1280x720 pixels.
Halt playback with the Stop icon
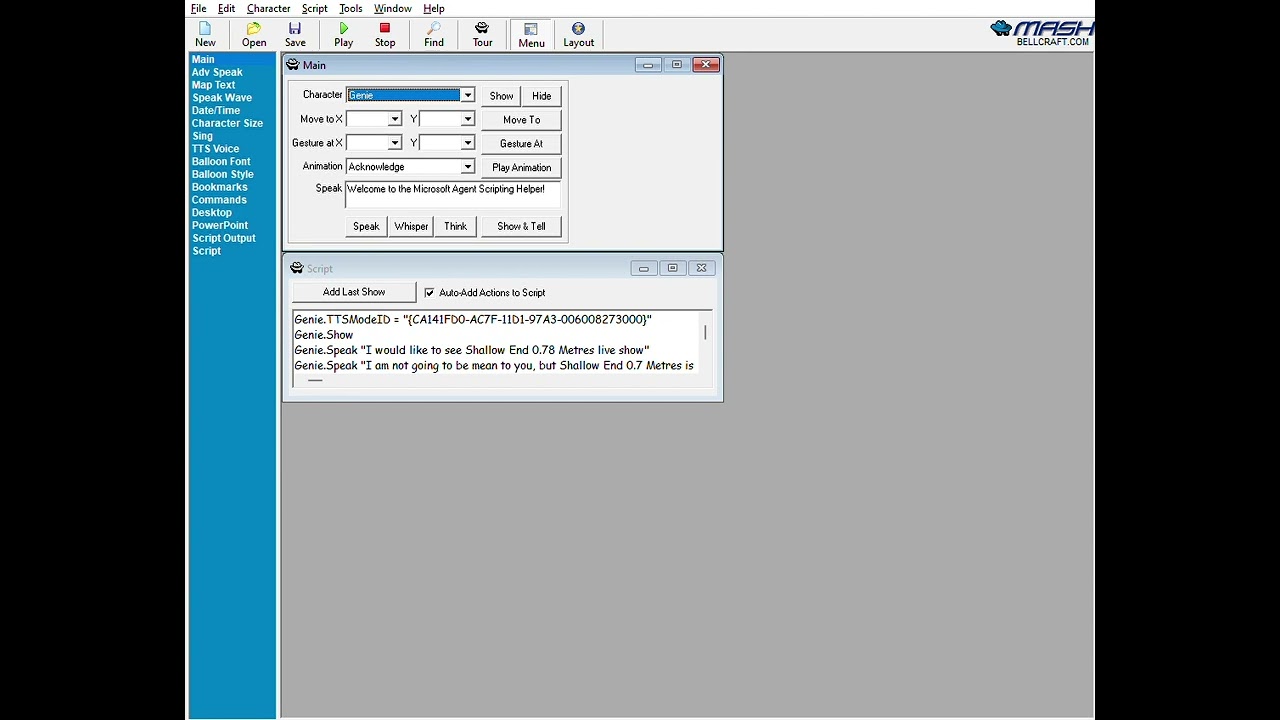tap(385, 35)
